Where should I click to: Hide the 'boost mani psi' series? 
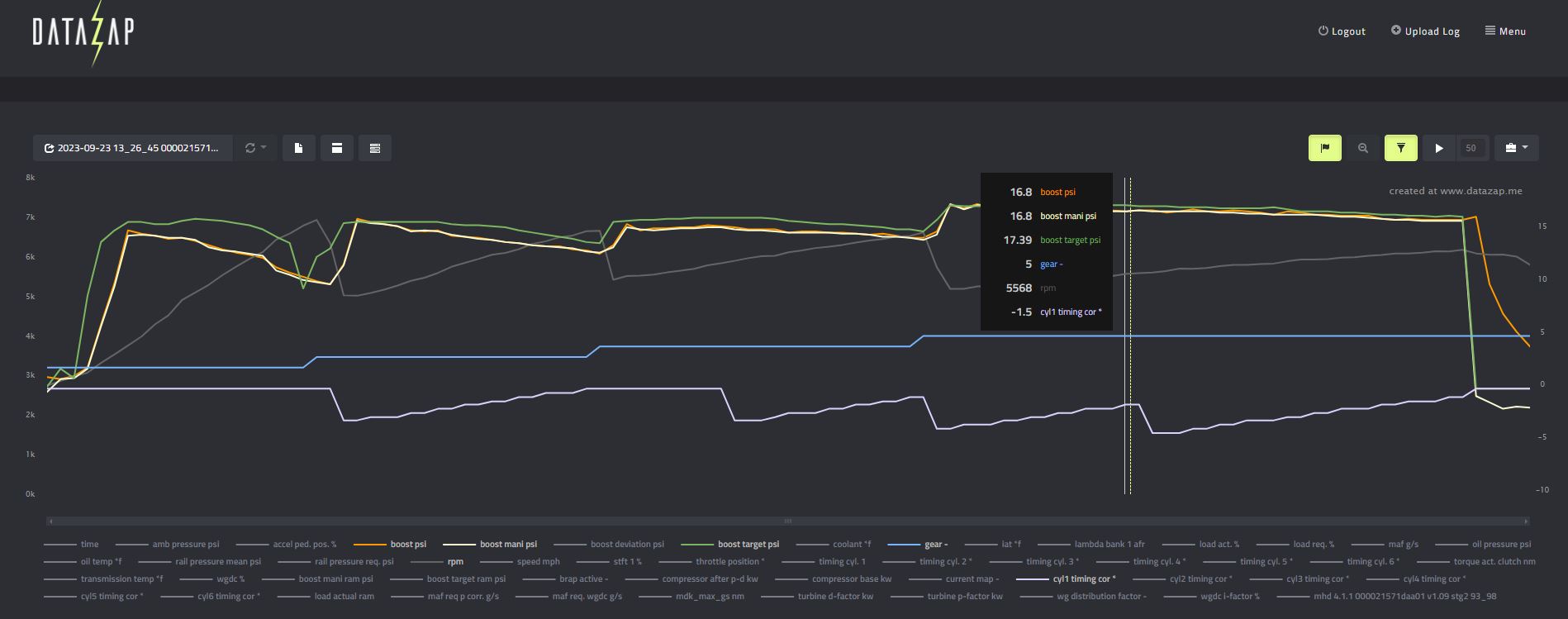point(490,545)
